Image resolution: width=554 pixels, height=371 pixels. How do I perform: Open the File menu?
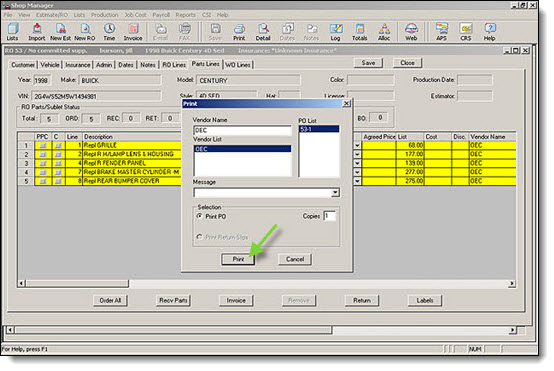[x=8, y=15]
